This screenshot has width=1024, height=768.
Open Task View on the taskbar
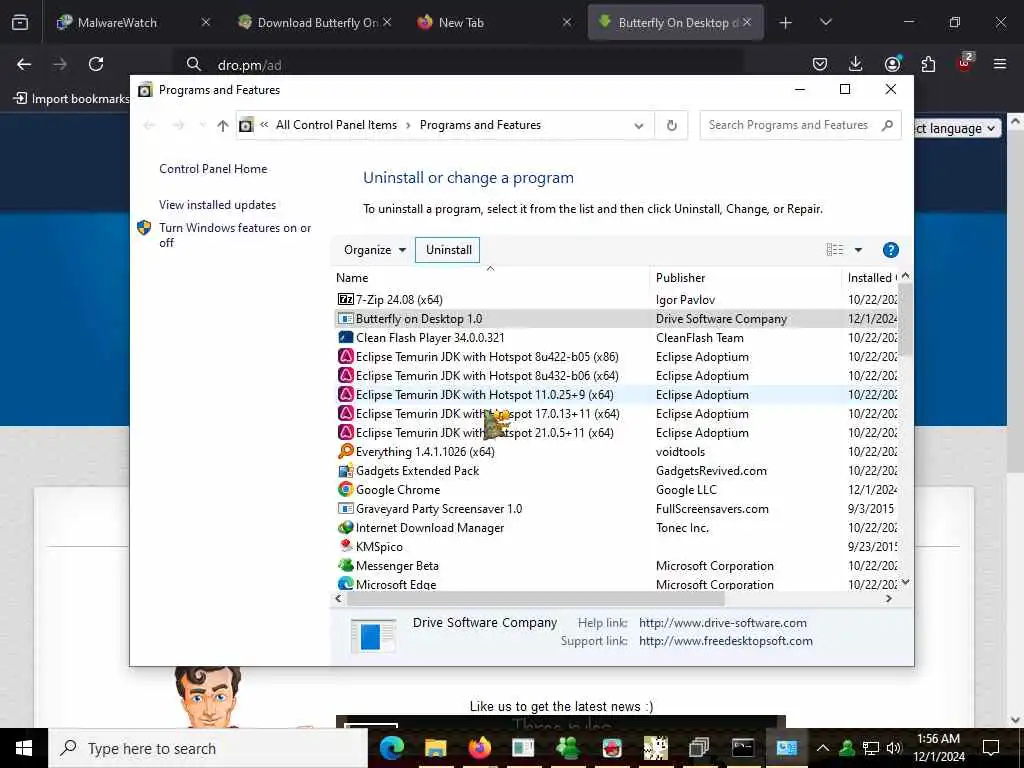(699, 748)
